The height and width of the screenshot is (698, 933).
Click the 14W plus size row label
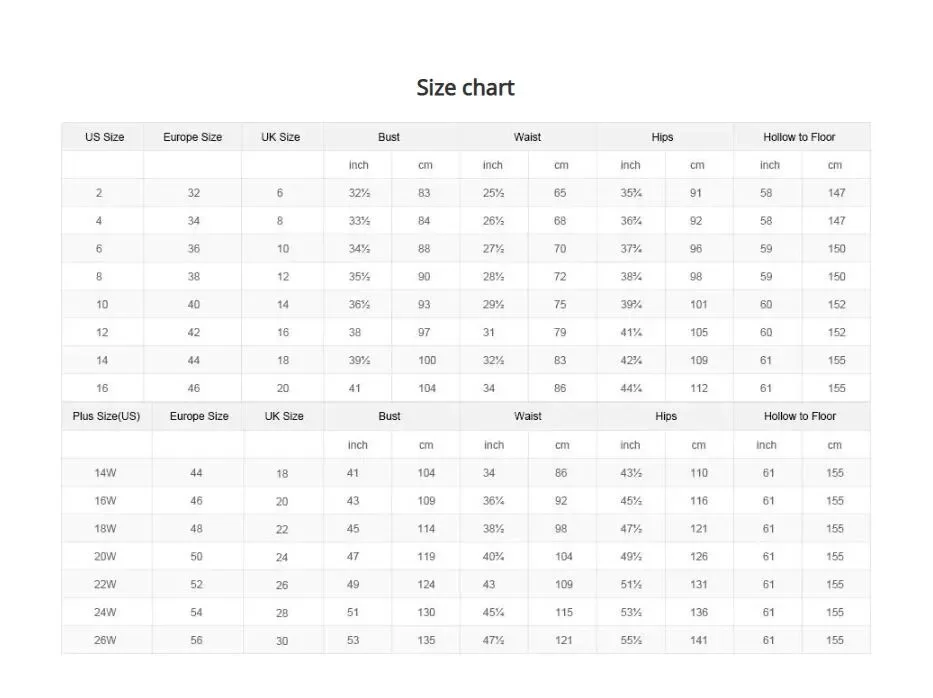click(105, 473)
